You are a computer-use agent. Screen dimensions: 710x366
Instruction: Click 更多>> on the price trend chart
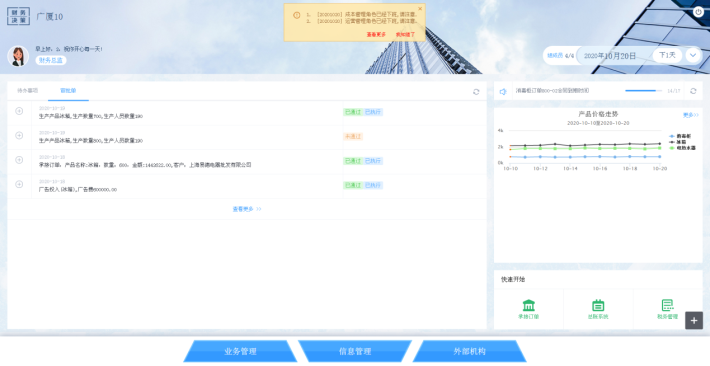point(691,116)
